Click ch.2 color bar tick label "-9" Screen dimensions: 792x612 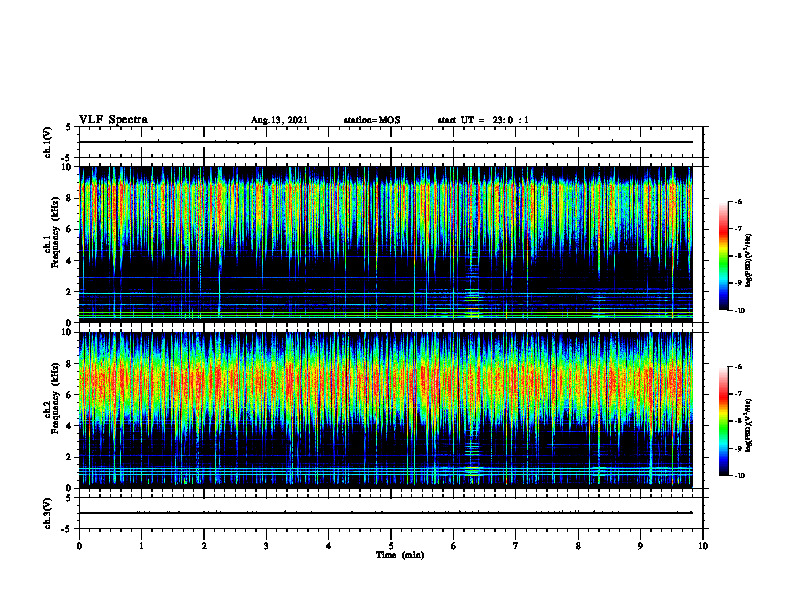pyautogui.click(x=738, y=448)
